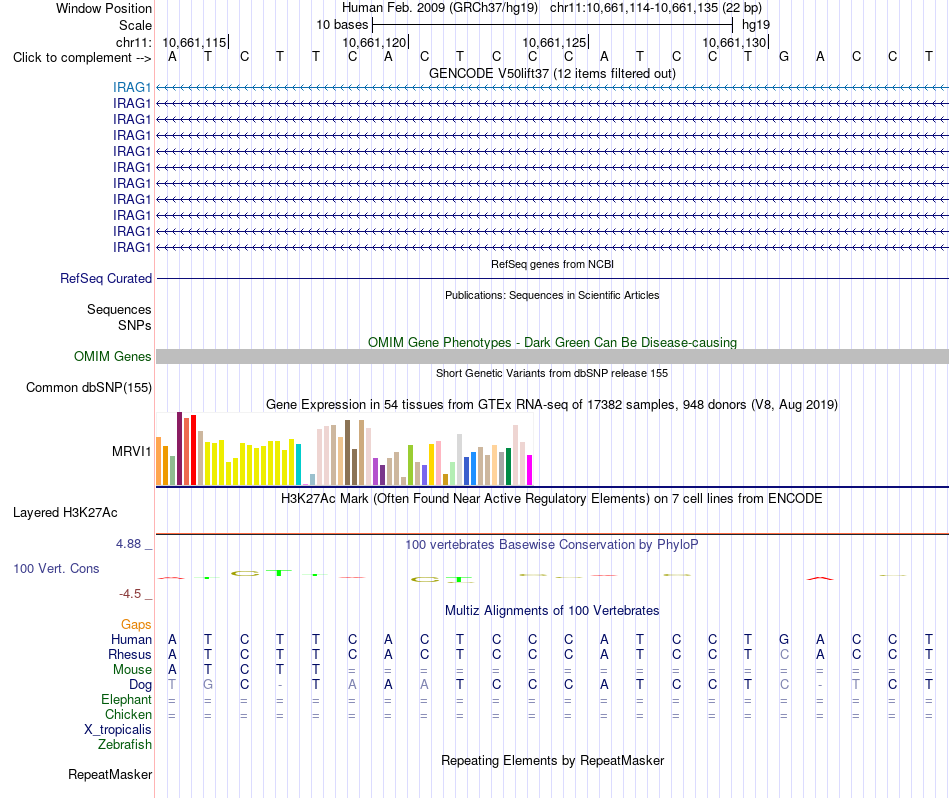
Task: Click the tall dark-maroon GTEx expression bar
Action: tap(179, 448)
